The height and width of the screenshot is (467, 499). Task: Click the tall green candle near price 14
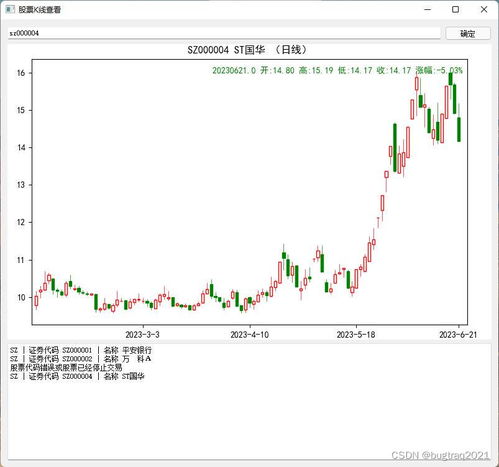tap(395, 148)
